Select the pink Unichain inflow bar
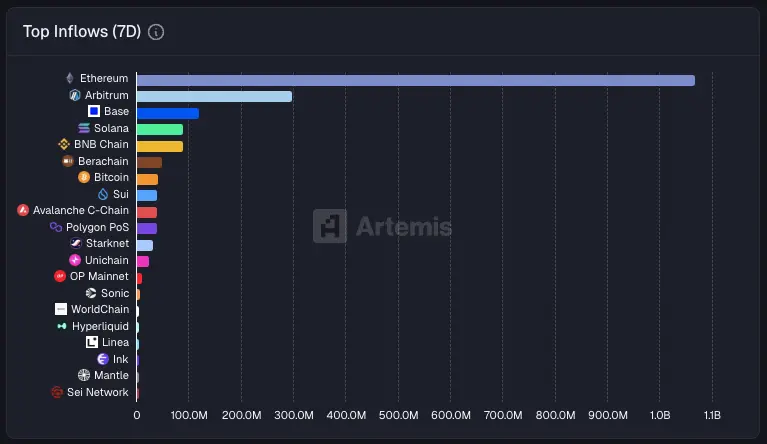Viewport: 767px width, 444px height. point(143,262)
